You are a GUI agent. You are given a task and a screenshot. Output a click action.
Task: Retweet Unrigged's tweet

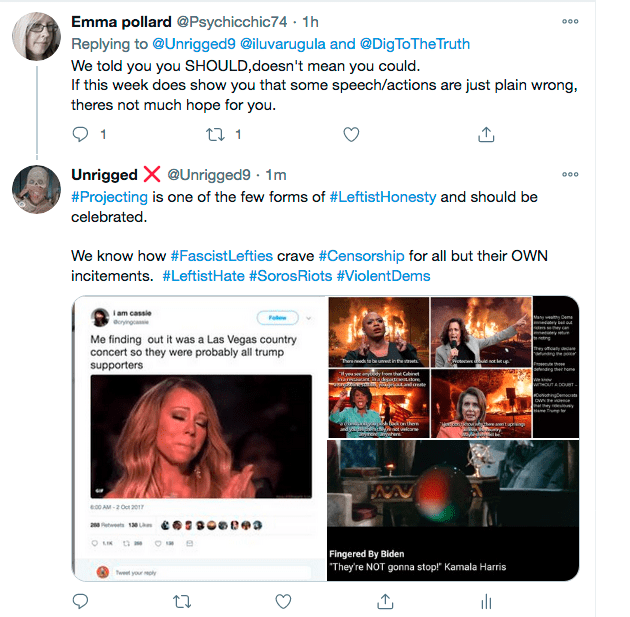point(182,601)
